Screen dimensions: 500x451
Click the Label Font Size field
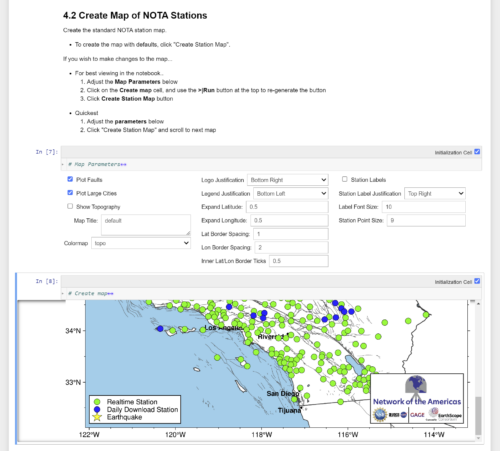pyautogui.click(x=424, y=207)
